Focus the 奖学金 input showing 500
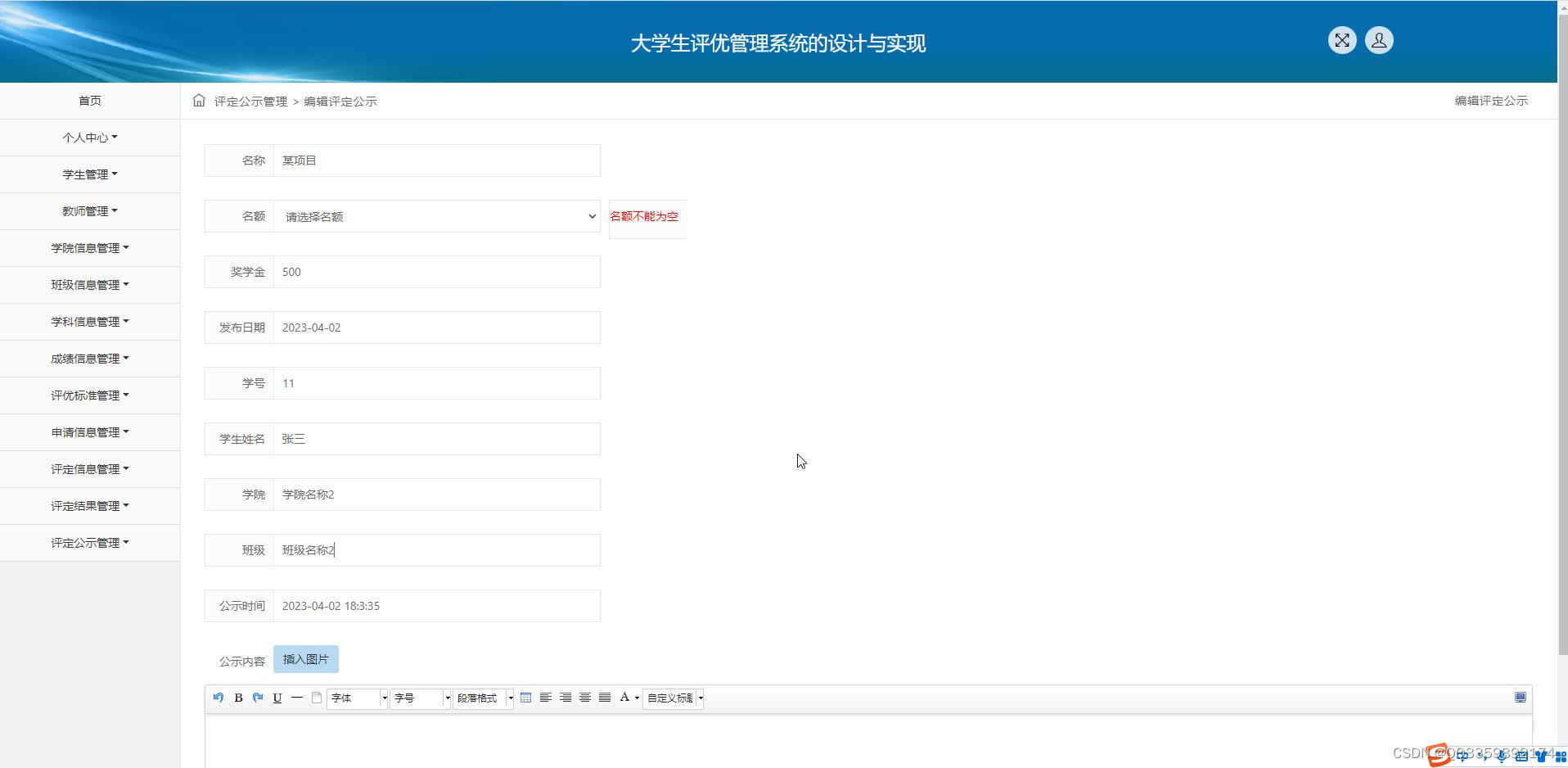1568x768 pixels. click(437, 272)
